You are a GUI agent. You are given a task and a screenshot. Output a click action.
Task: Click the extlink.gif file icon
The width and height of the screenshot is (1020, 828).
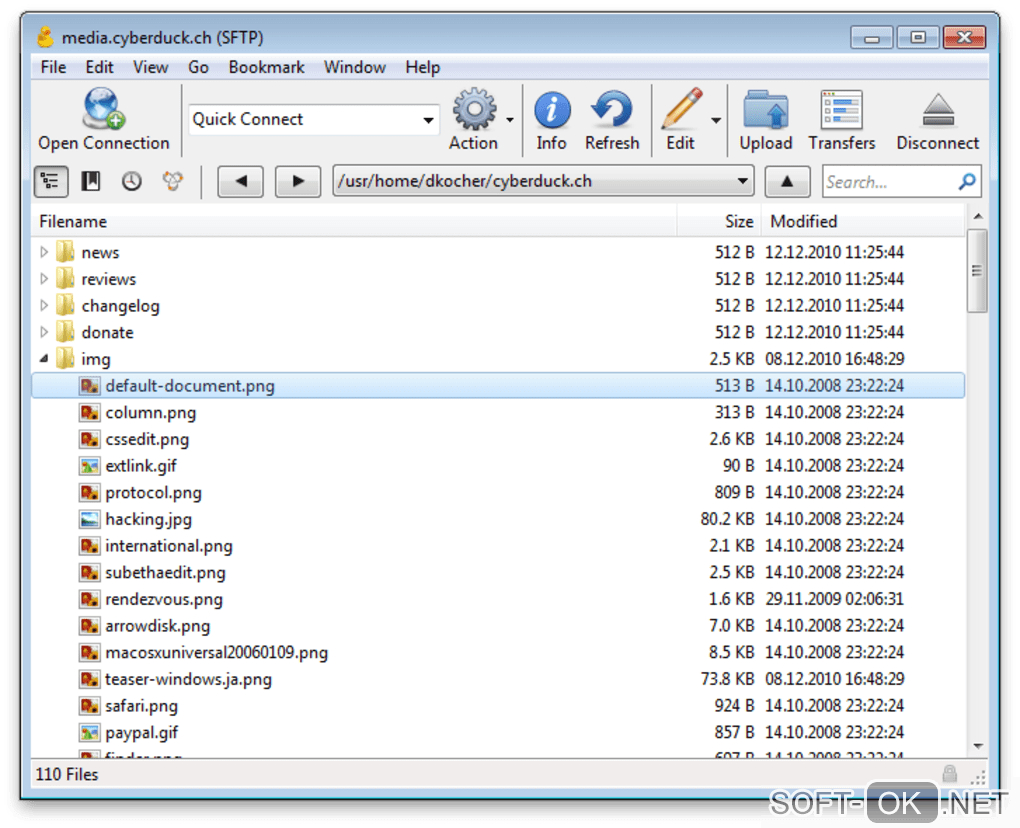click(89, 466)
